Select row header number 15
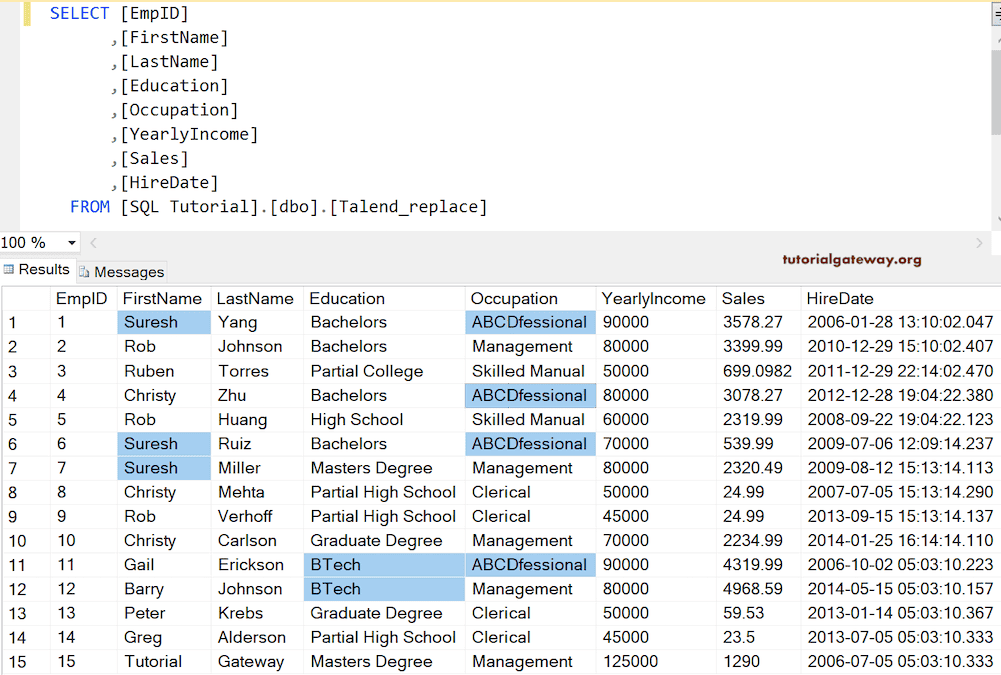 (26, 662)
